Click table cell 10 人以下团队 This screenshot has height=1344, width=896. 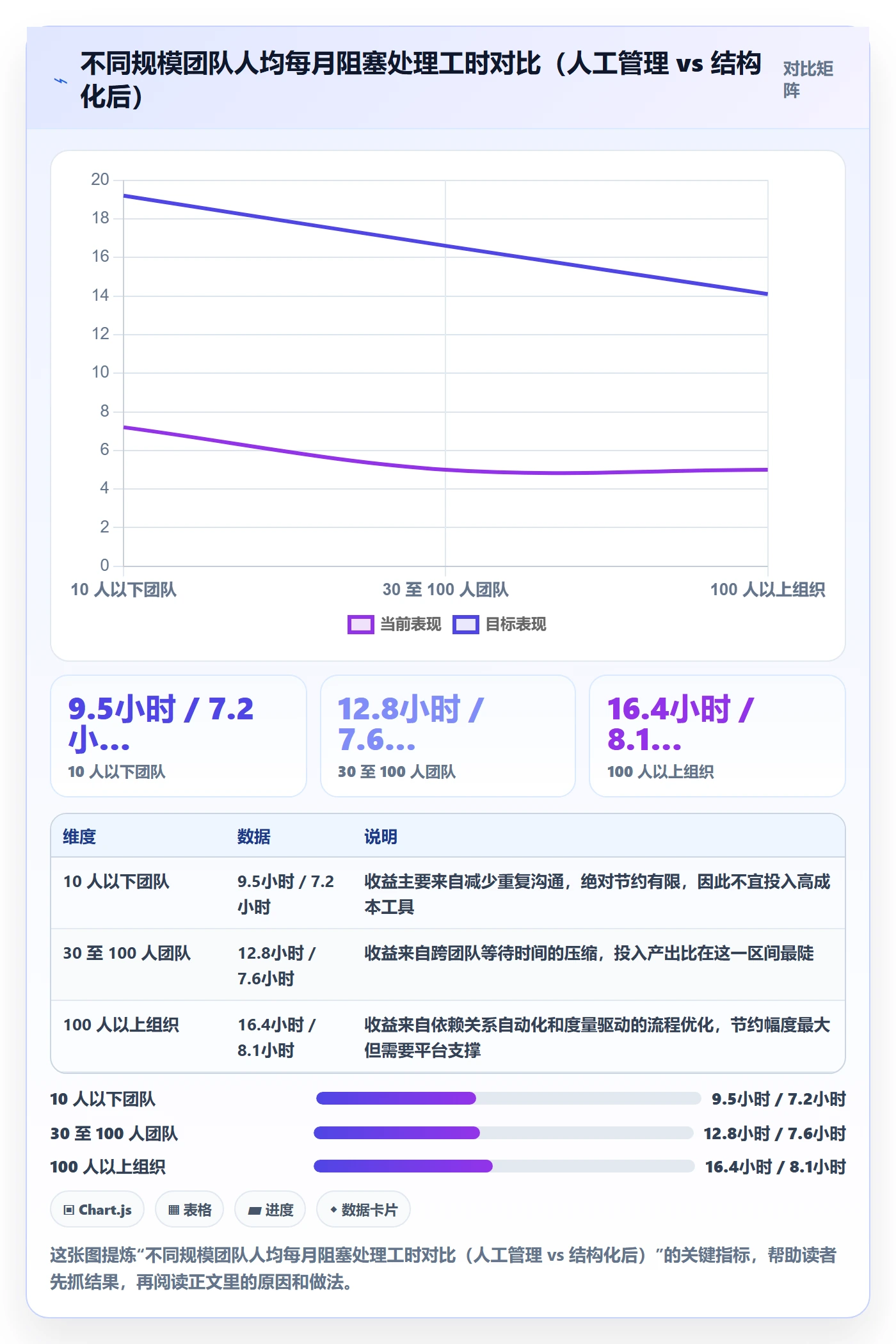(116, 882)
